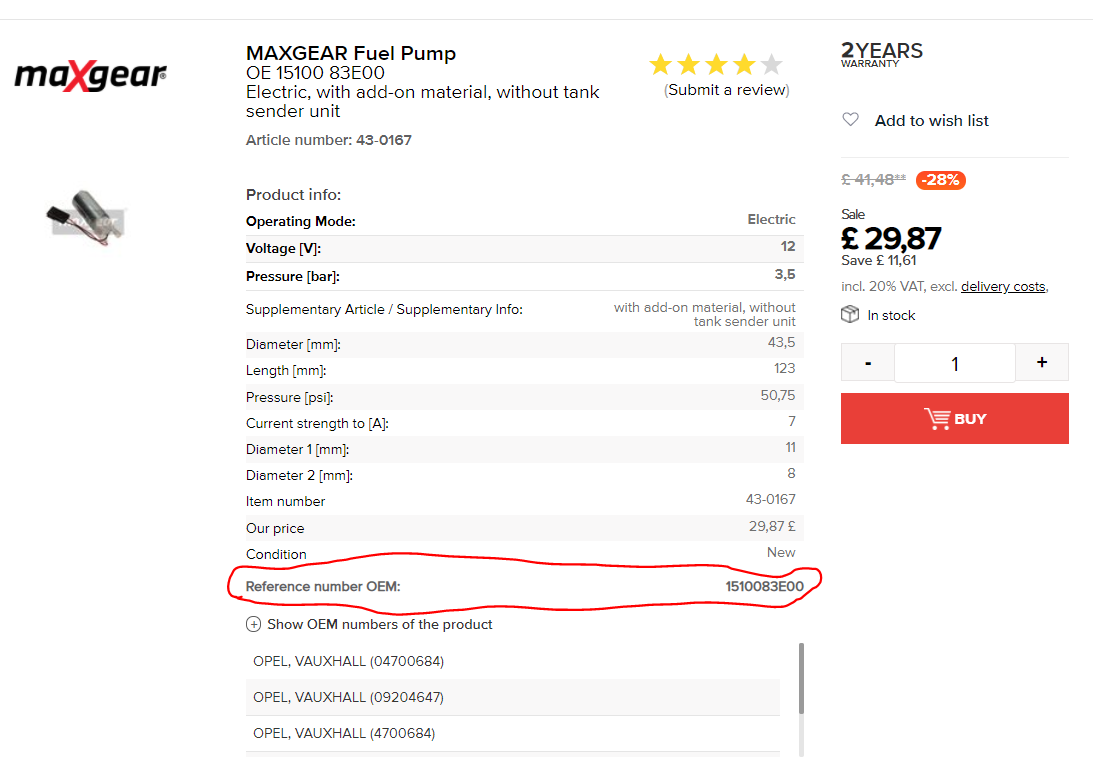Screen dimensions: 1100x767
Task: Click the quantity input field
Action: 954,364
